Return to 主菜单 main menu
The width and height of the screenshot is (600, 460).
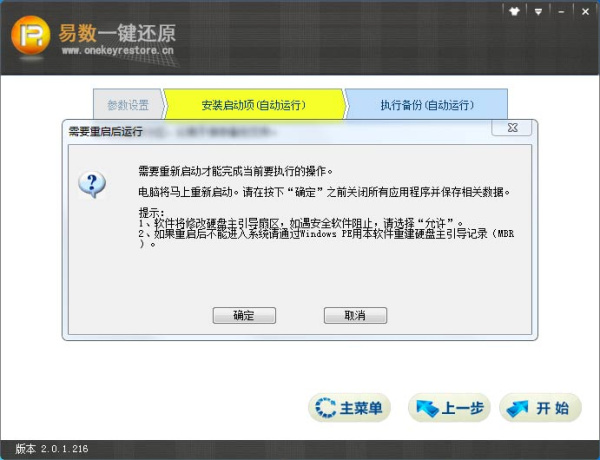pos(349,408)
